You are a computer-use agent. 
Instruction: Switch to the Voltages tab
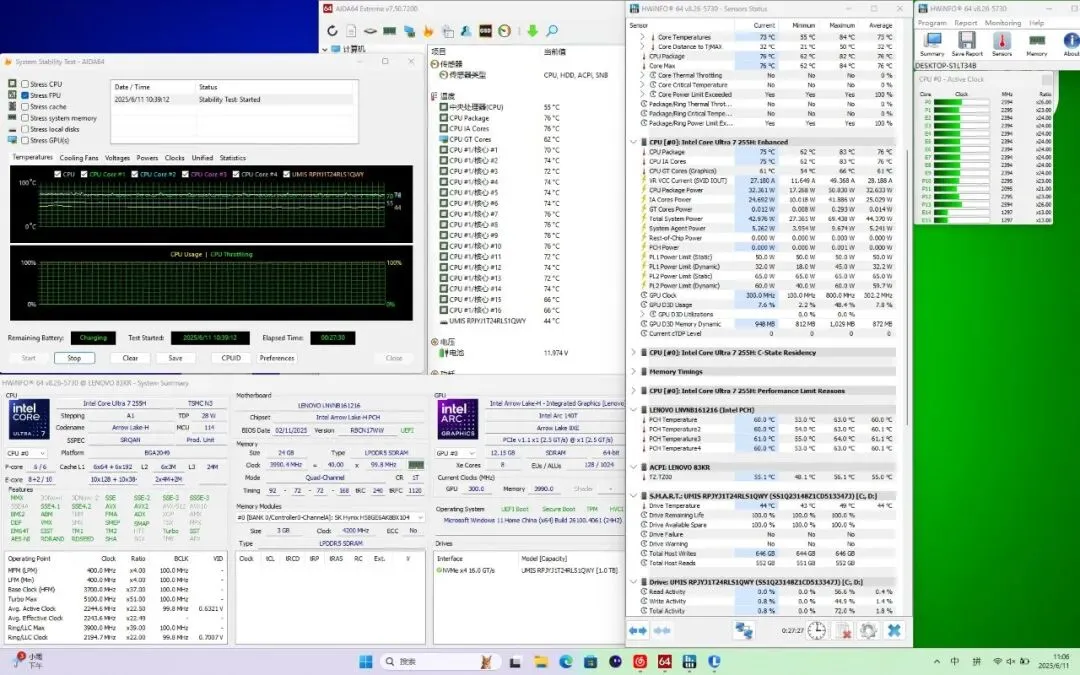(117, 158)
